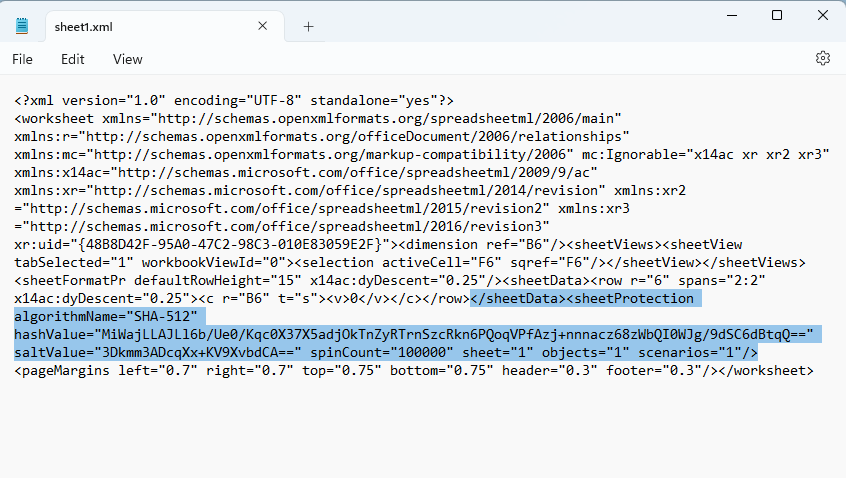Click the xmlns:x14ac= namespace line

coord(305,173)
